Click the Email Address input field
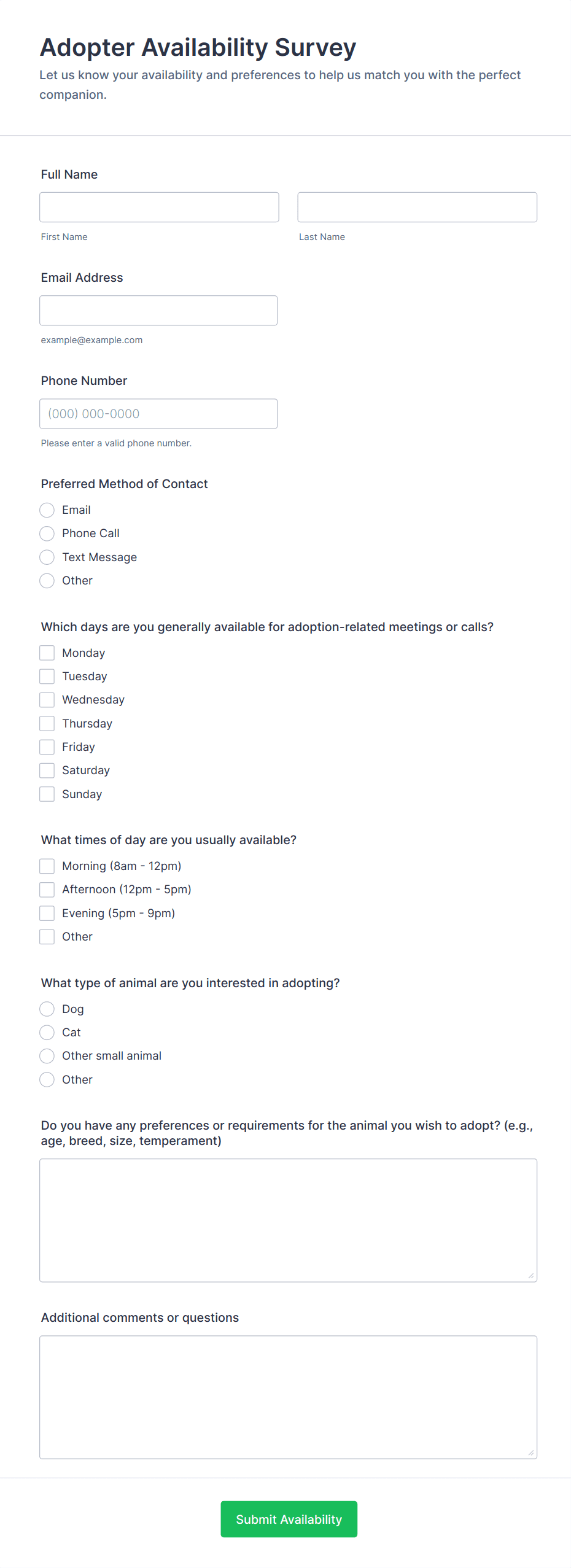 click(x=158, y=310)
